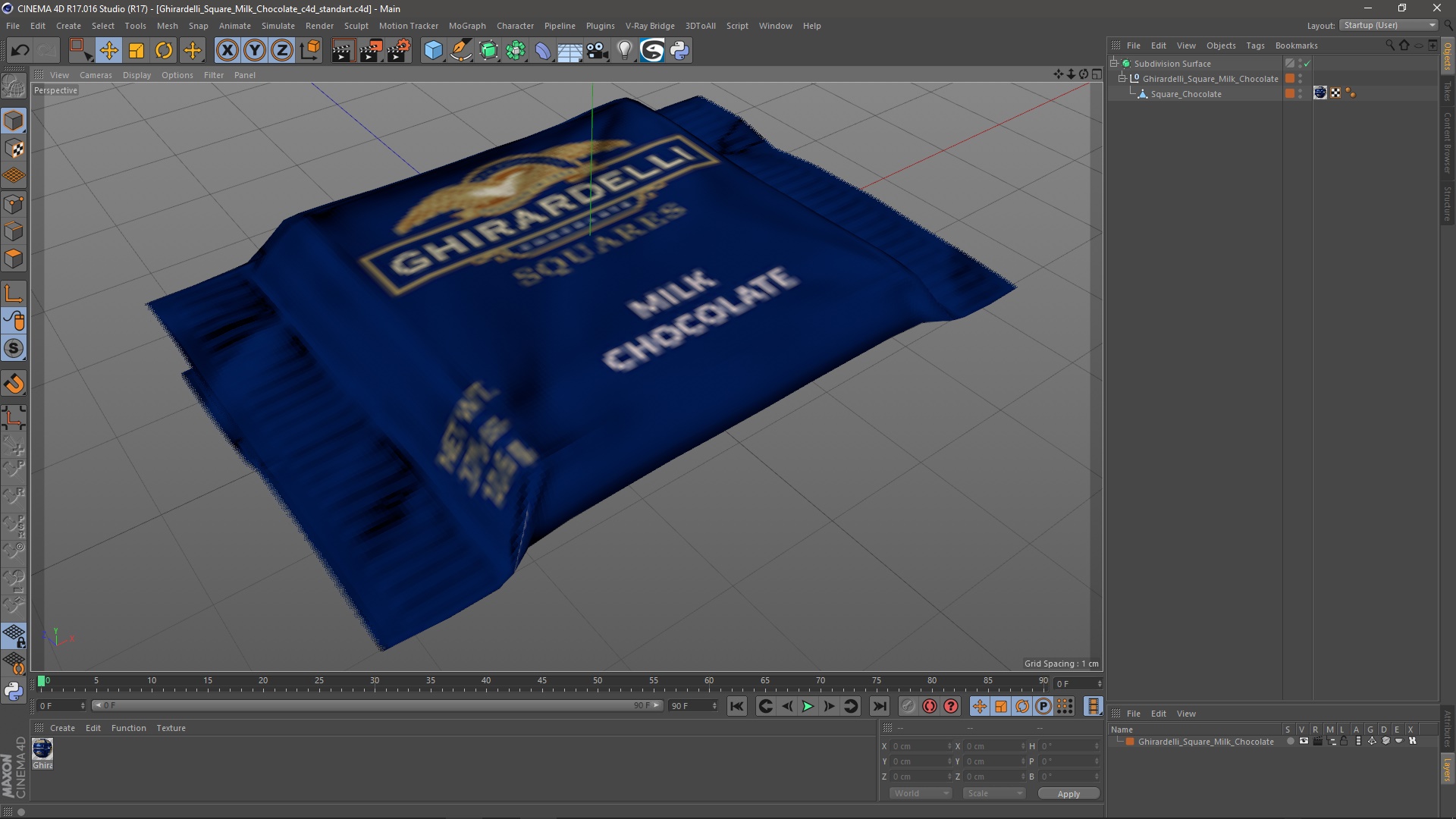
Task: Open the Simulate menu
Action: (278, 26)
